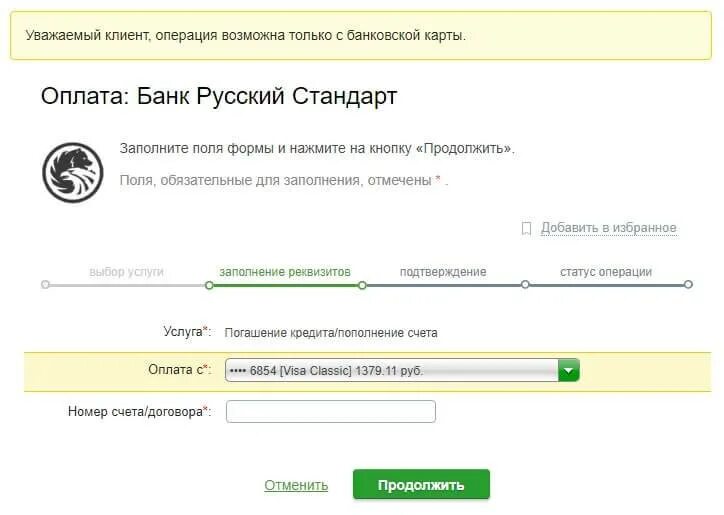This screenshot has height=515, width=724.
Task: Click the 'Оплата с' field label
Action: 179,370
